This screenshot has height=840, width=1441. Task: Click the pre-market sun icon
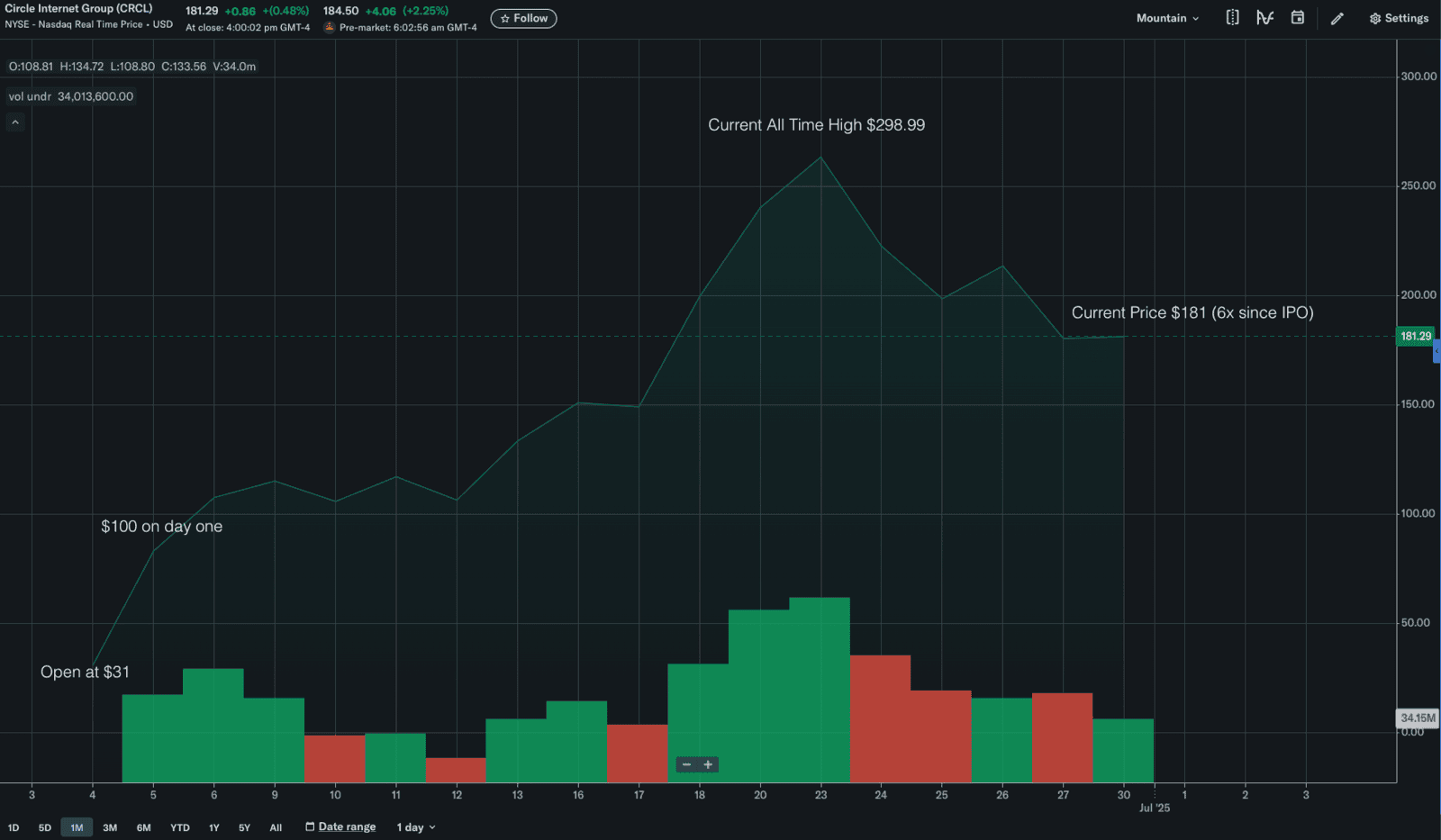coord(330,27)
